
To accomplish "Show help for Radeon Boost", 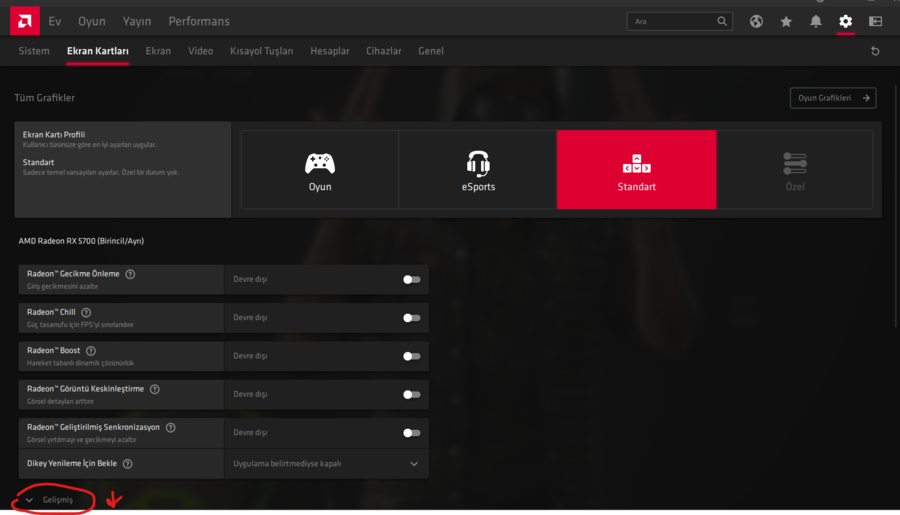I will pos(91,351).
